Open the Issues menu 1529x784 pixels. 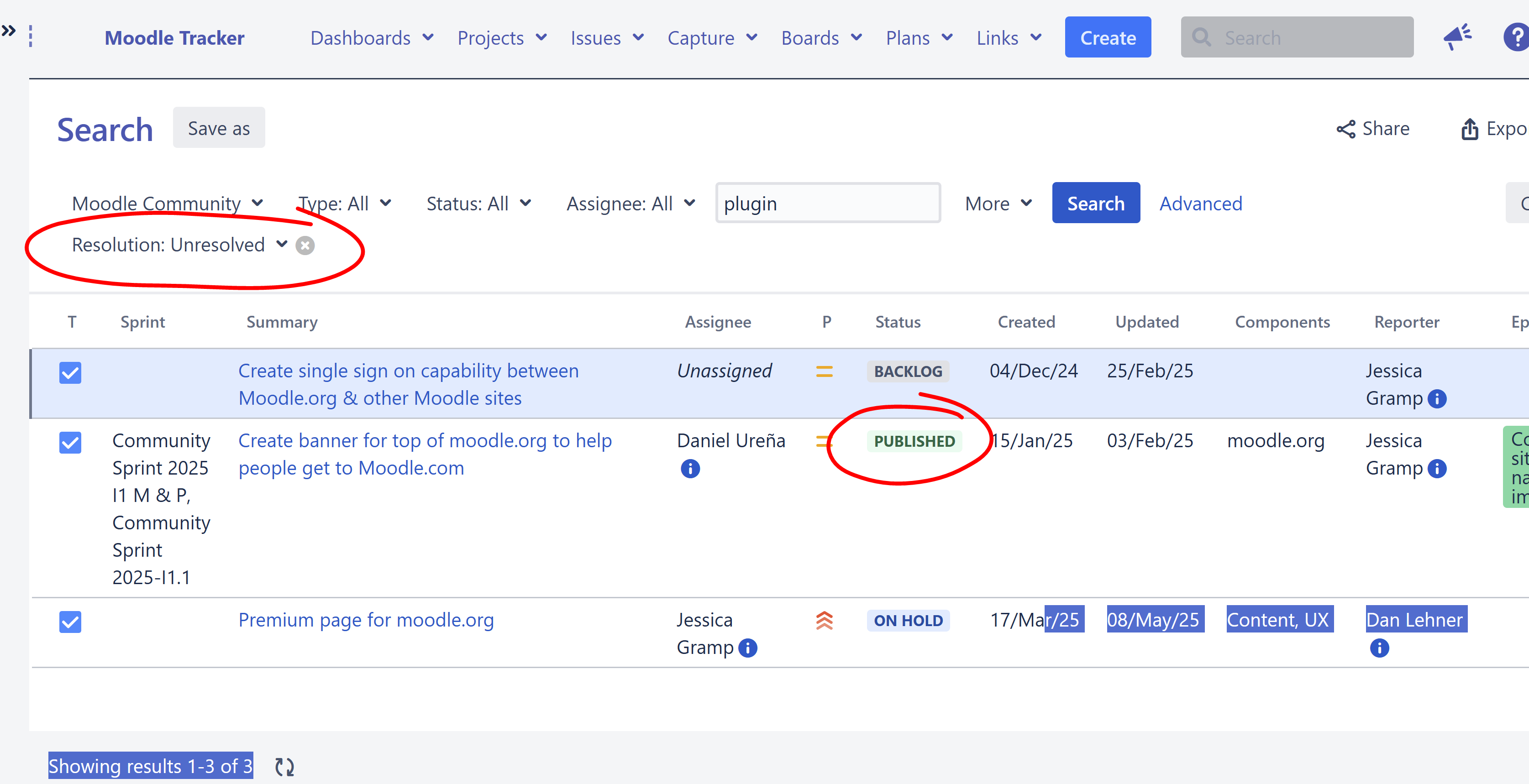tap(607, 37)
